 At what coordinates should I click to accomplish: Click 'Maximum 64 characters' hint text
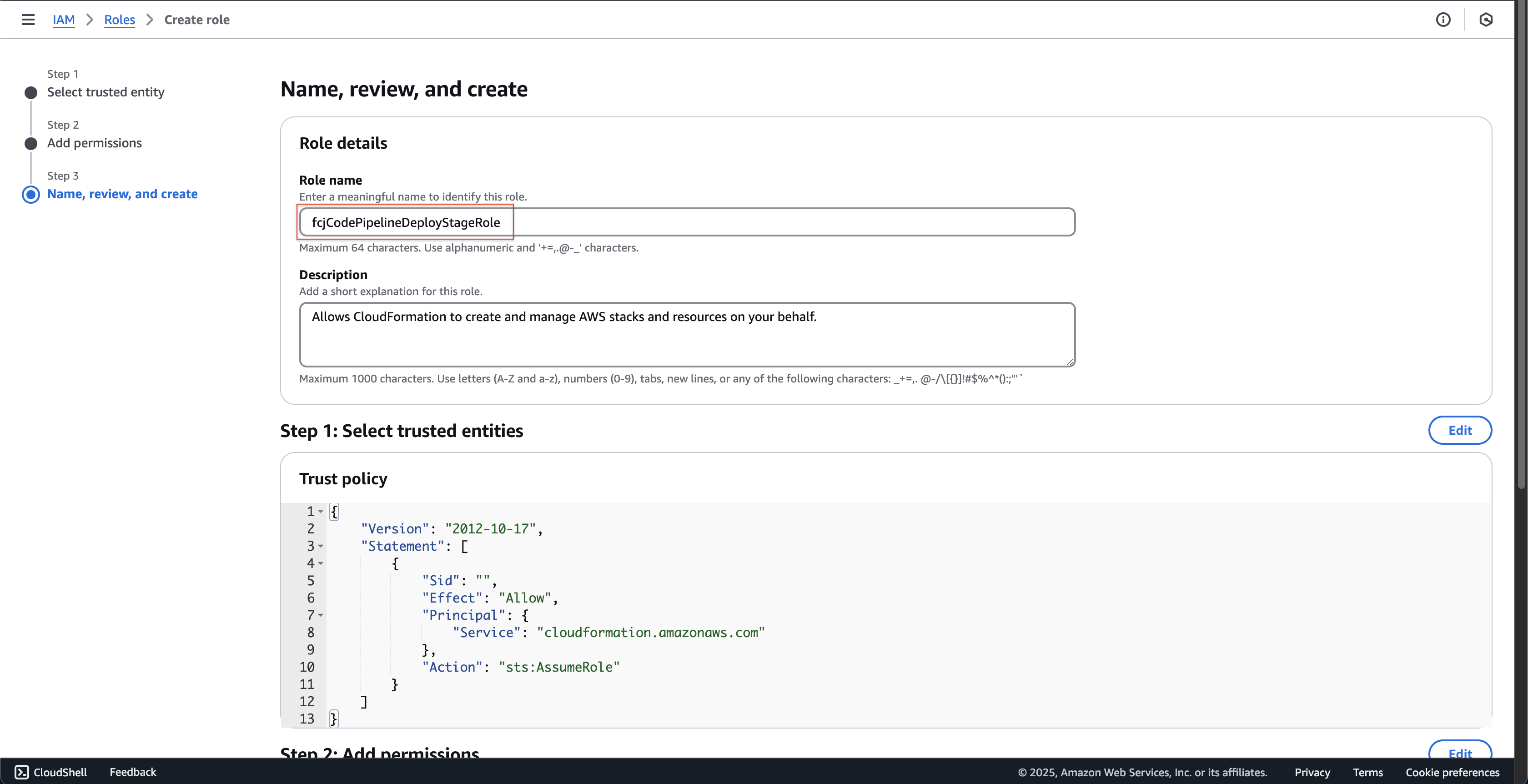tap(468, 247)
